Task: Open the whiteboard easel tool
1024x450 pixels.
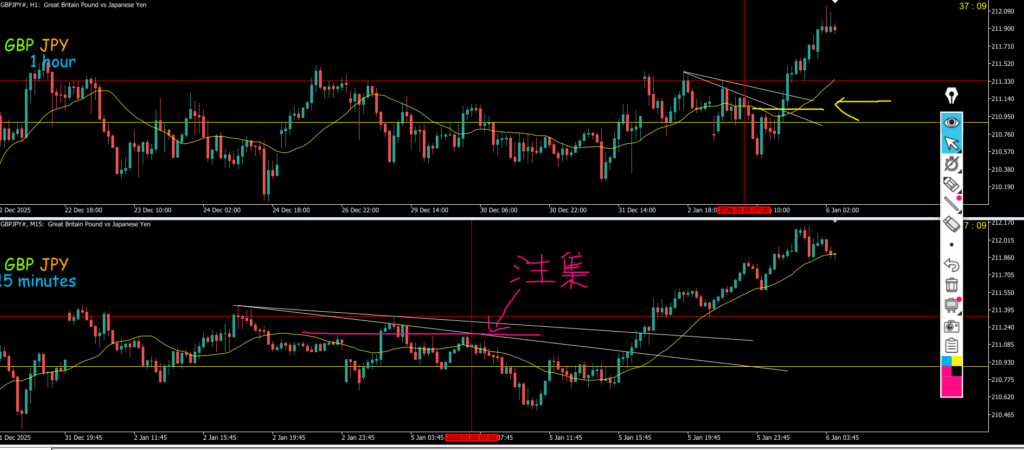Action: click(x=952, y=305)
